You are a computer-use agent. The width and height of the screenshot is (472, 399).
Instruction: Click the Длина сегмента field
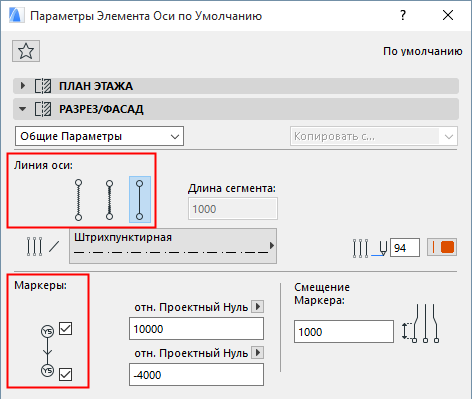pyautogui.click(x=233, y=209)
